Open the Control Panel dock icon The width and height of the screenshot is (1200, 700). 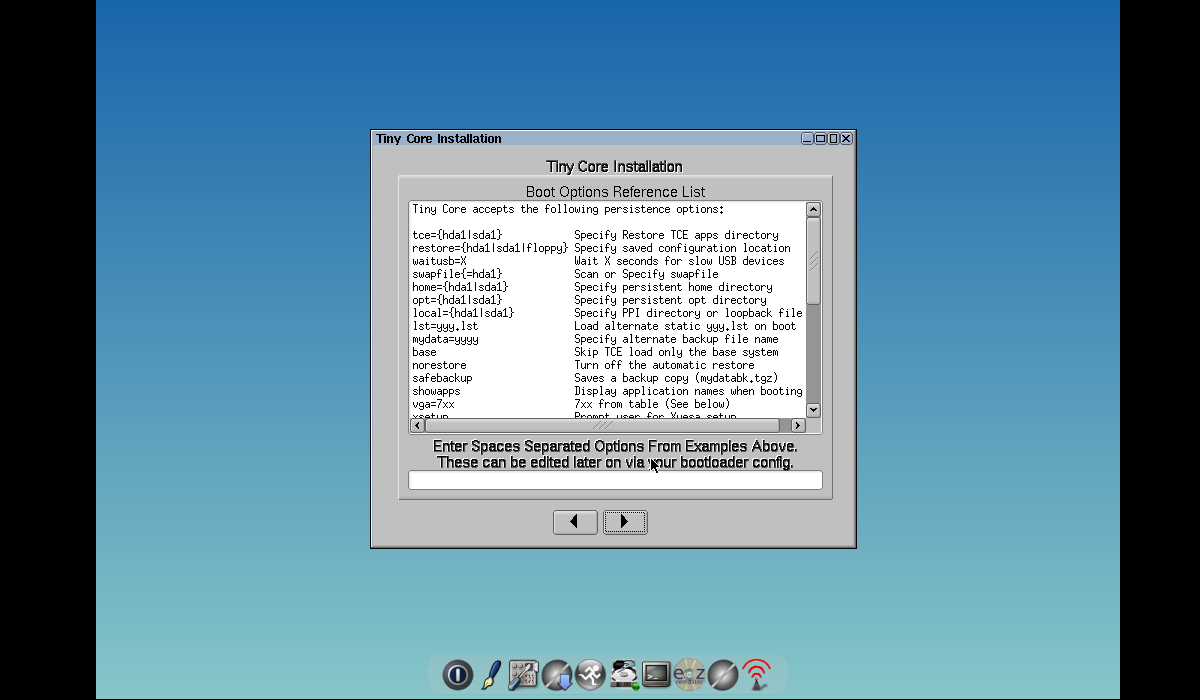point(524,675)
